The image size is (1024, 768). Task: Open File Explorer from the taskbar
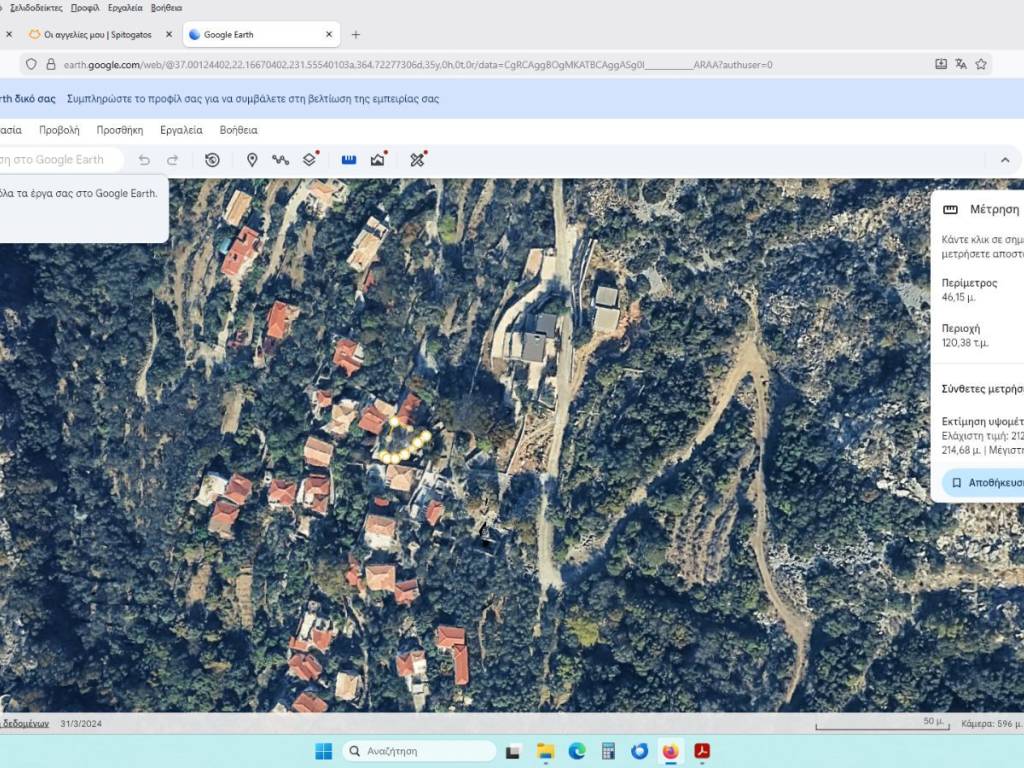point(545,751)
